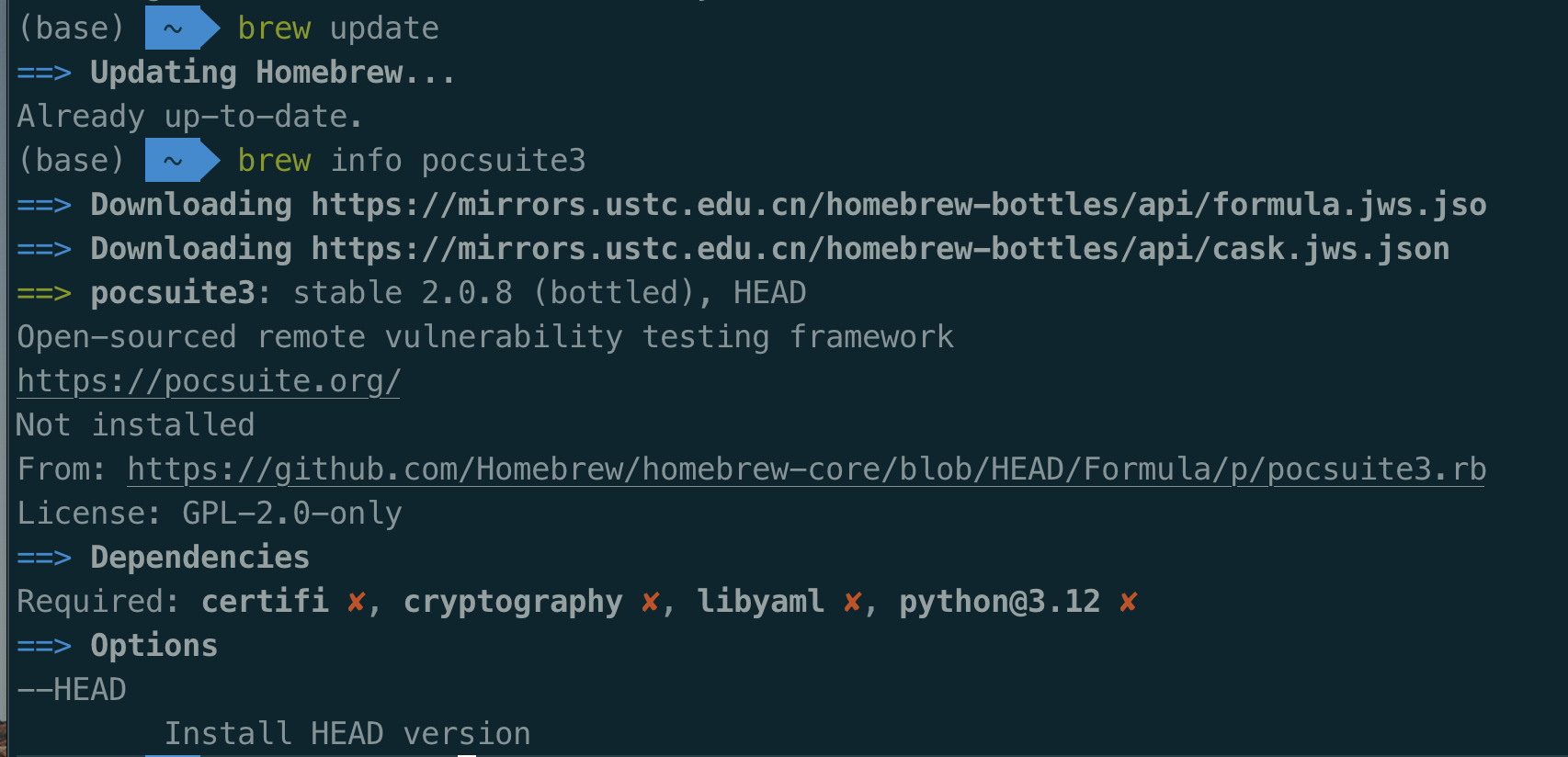Click the green arrow before 'pocsuite3: stable'
Image resolution: width=1568 pixels, height=757 pixels.
[x=43, y=294]
